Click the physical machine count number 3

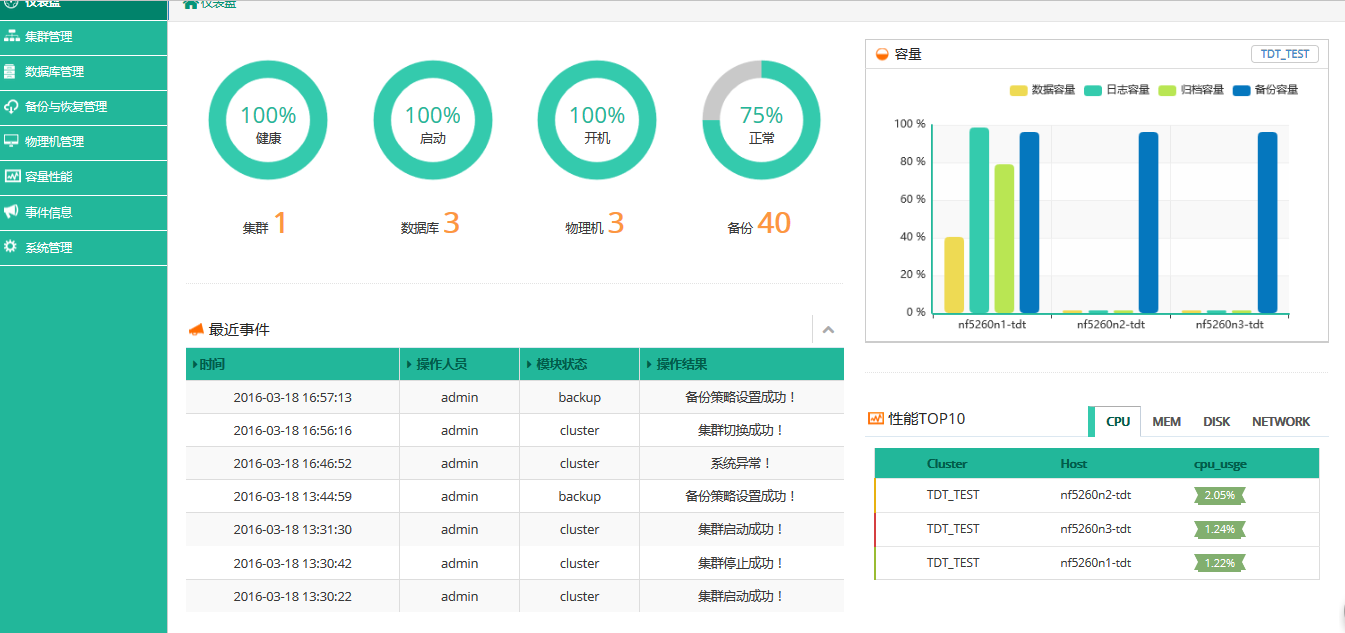pos(616,223)
